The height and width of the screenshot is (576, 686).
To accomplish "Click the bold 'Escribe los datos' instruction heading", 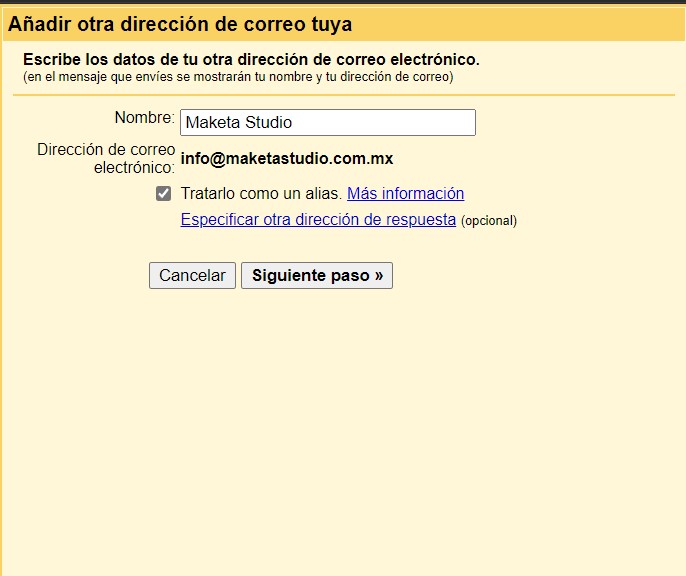I will click(x=251, y=60).
